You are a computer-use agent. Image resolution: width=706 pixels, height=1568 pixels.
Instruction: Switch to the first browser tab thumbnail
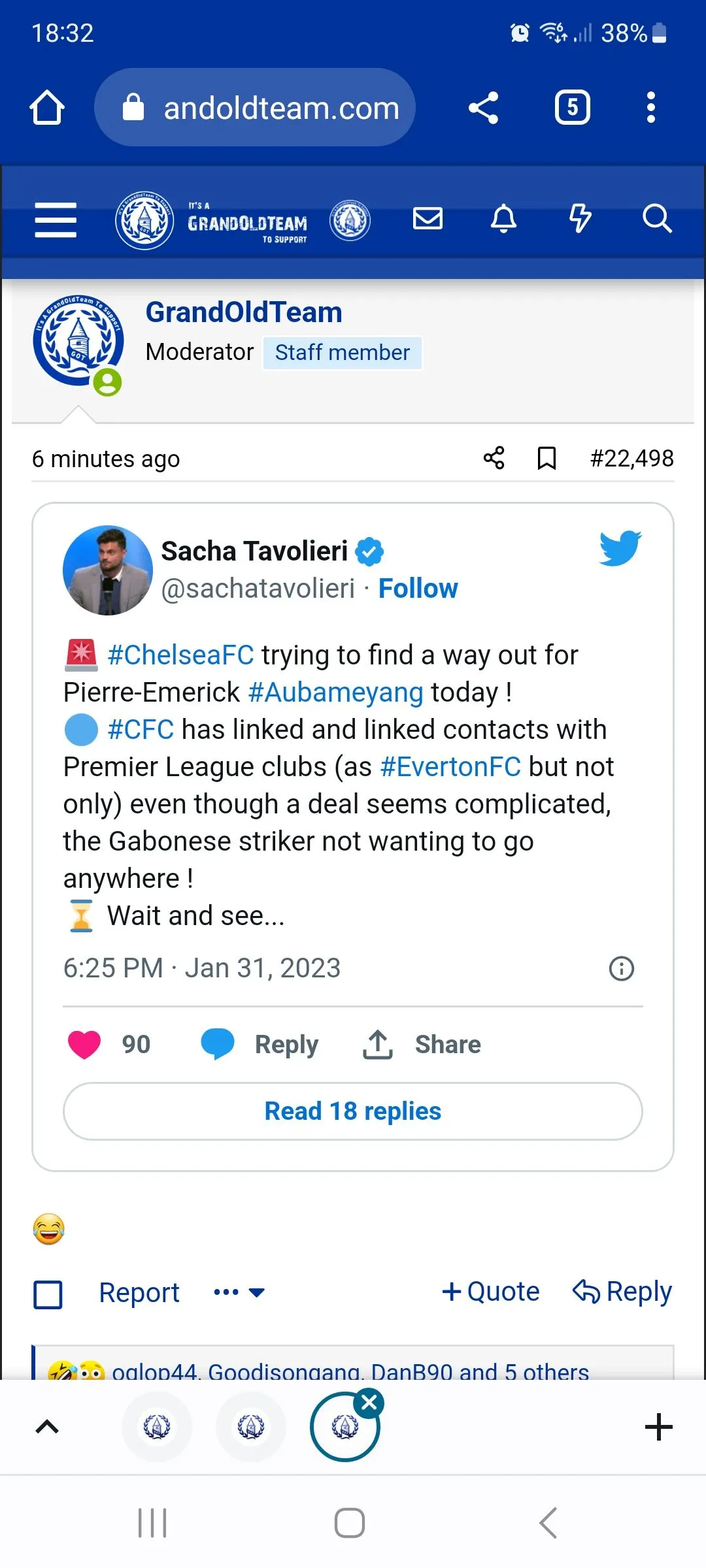point(157,1427)
